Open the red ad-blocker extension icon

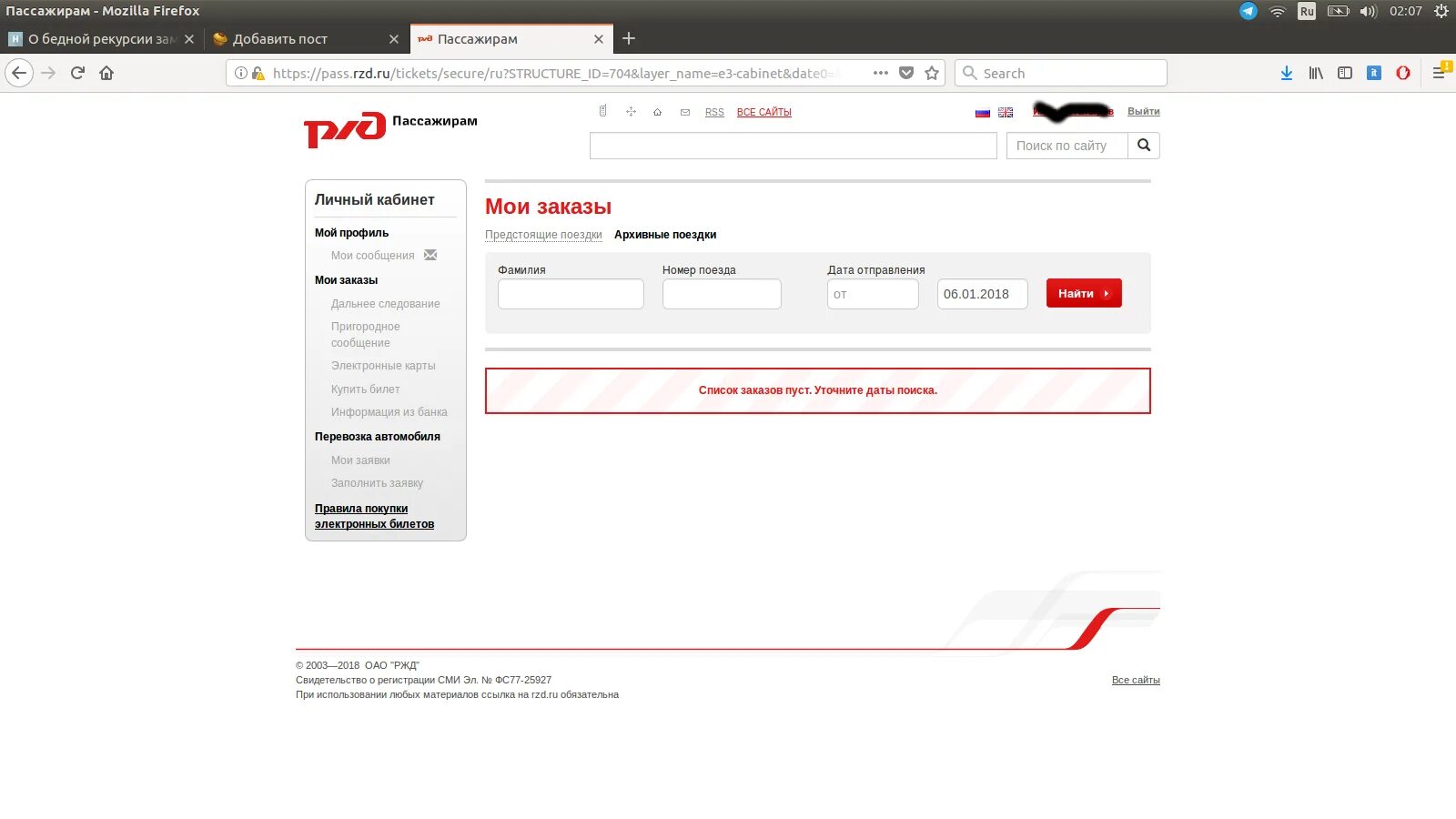(1403, 73)
